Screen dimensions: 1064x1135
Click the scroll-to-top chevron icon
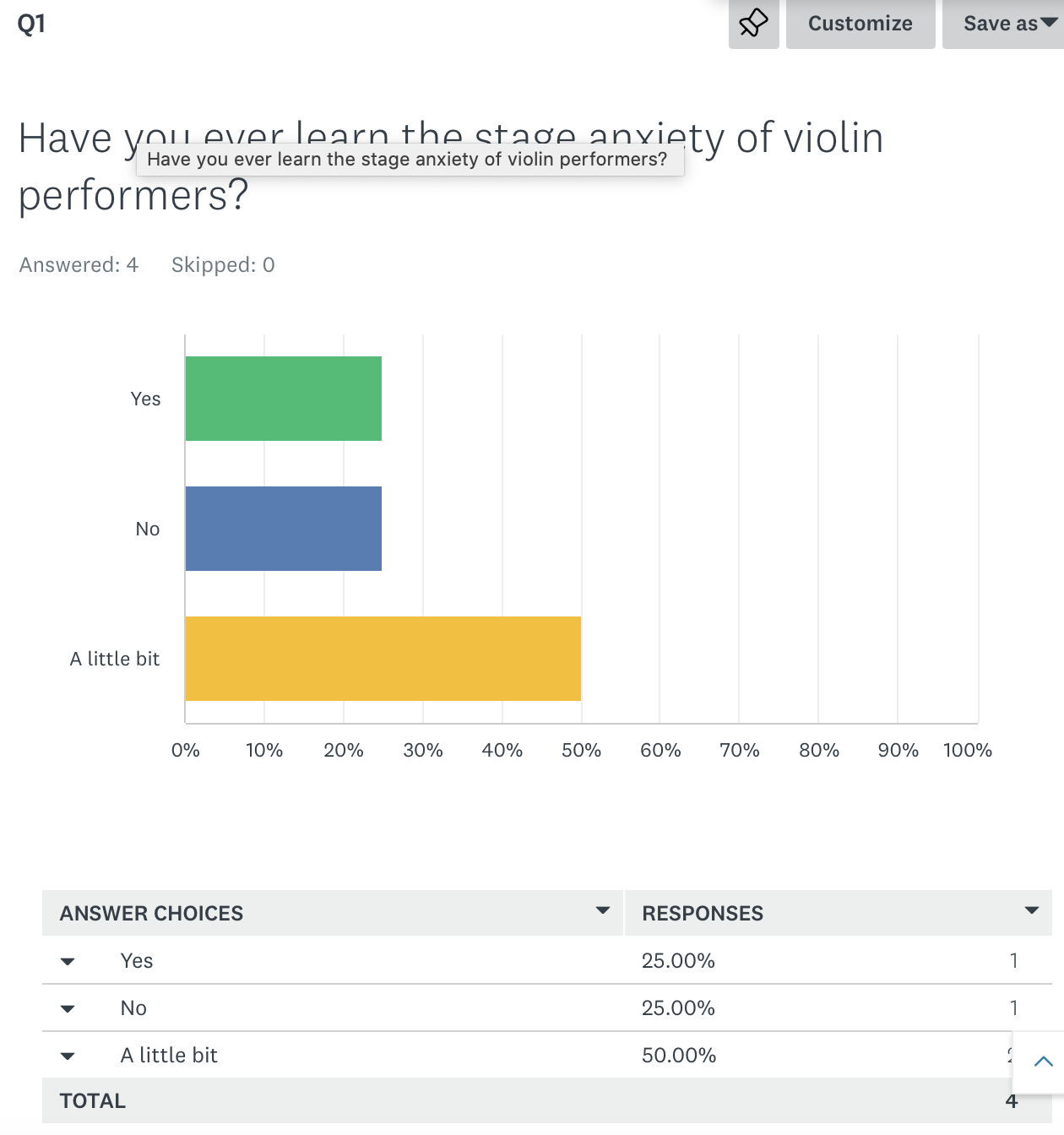1043,1062
